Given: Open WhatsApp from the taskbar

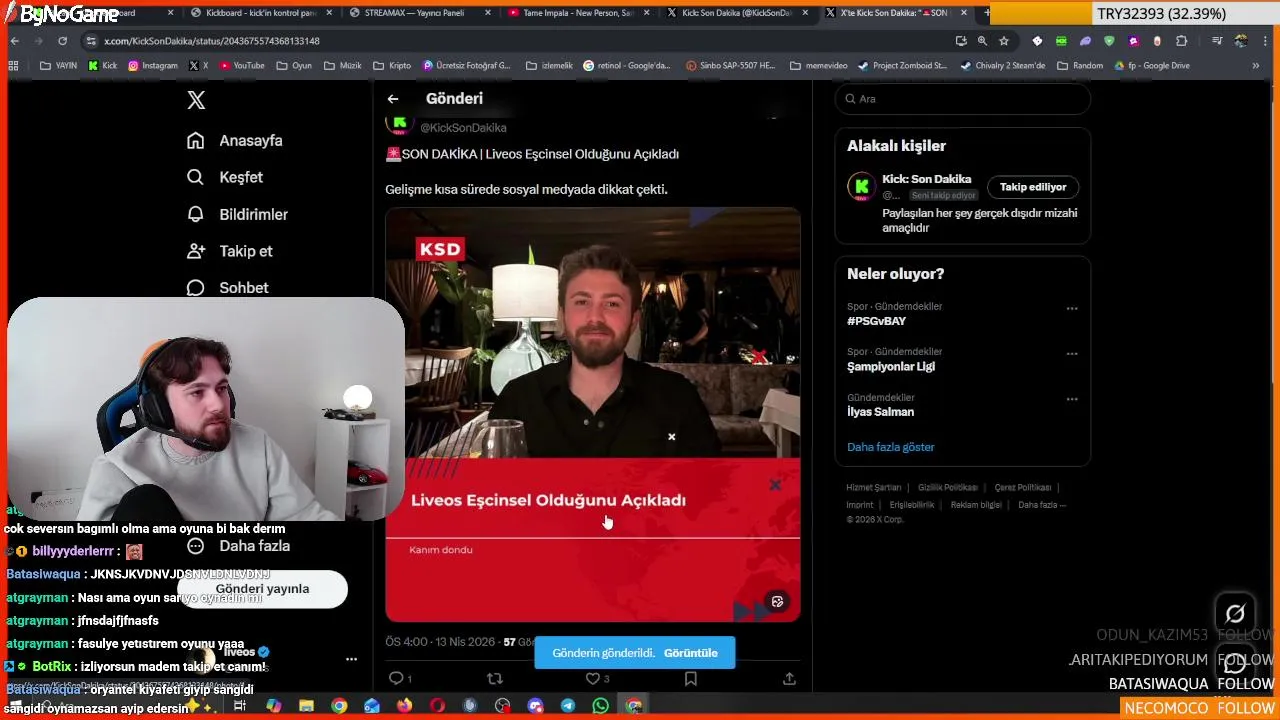Looking at the screenshot, I should click(x=600, y=706).
